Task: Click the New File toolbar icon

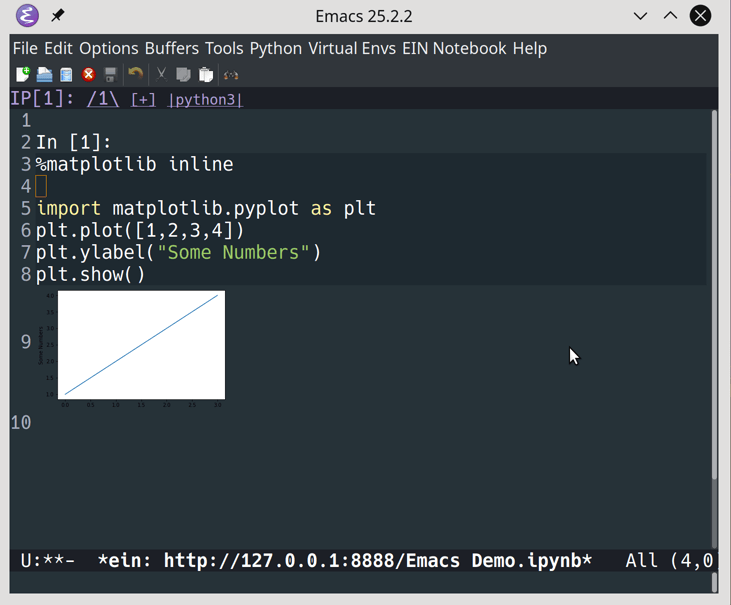Action: (x=22, y=75)
